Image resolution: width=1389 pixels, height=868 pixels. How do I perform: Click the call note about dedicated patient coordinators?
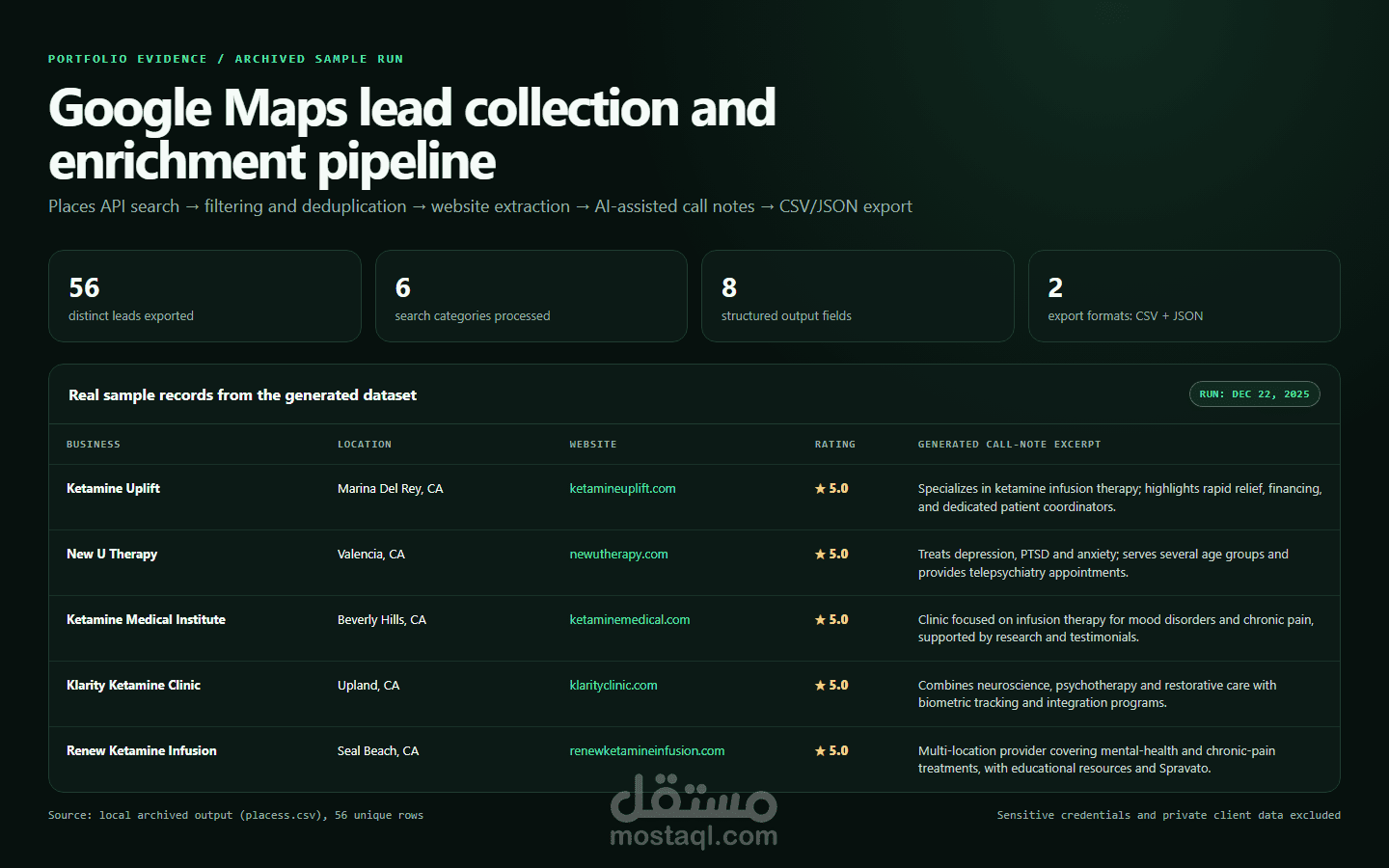(1120, 498)
